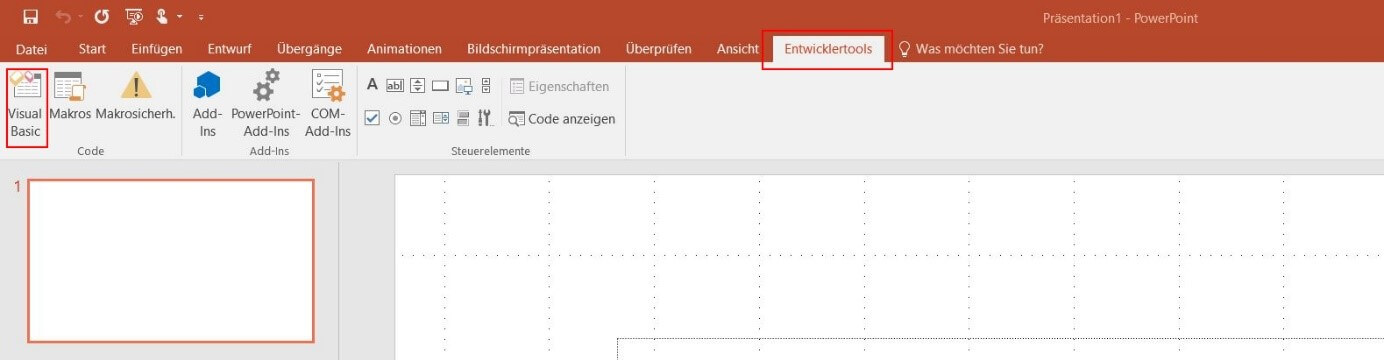Open the Customize Quick Access Toolbar dropdown
Screen dimensions: 1384x360
click(x=201, y=18)
